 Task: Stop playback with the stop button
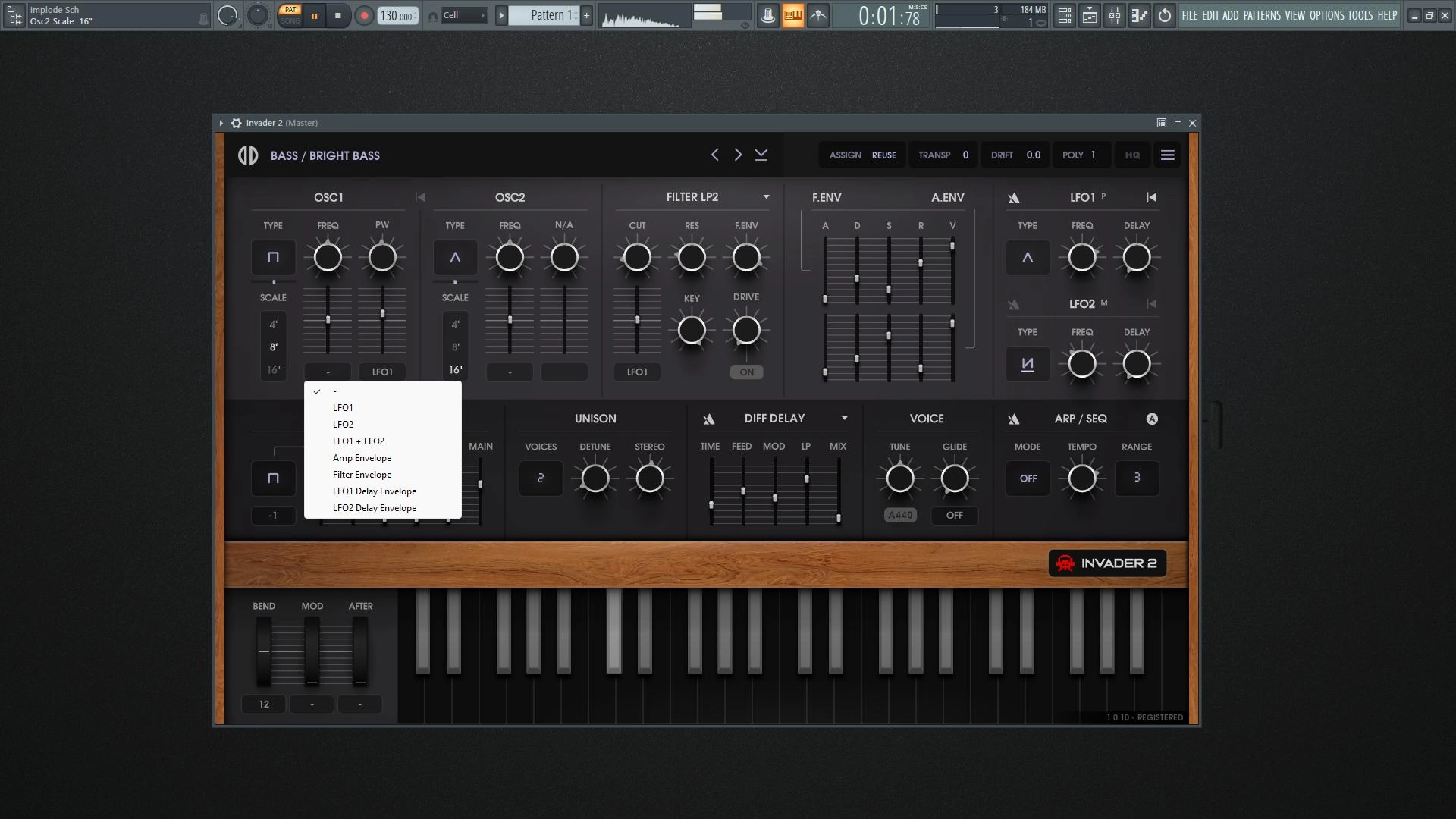[x=338, y=16]
